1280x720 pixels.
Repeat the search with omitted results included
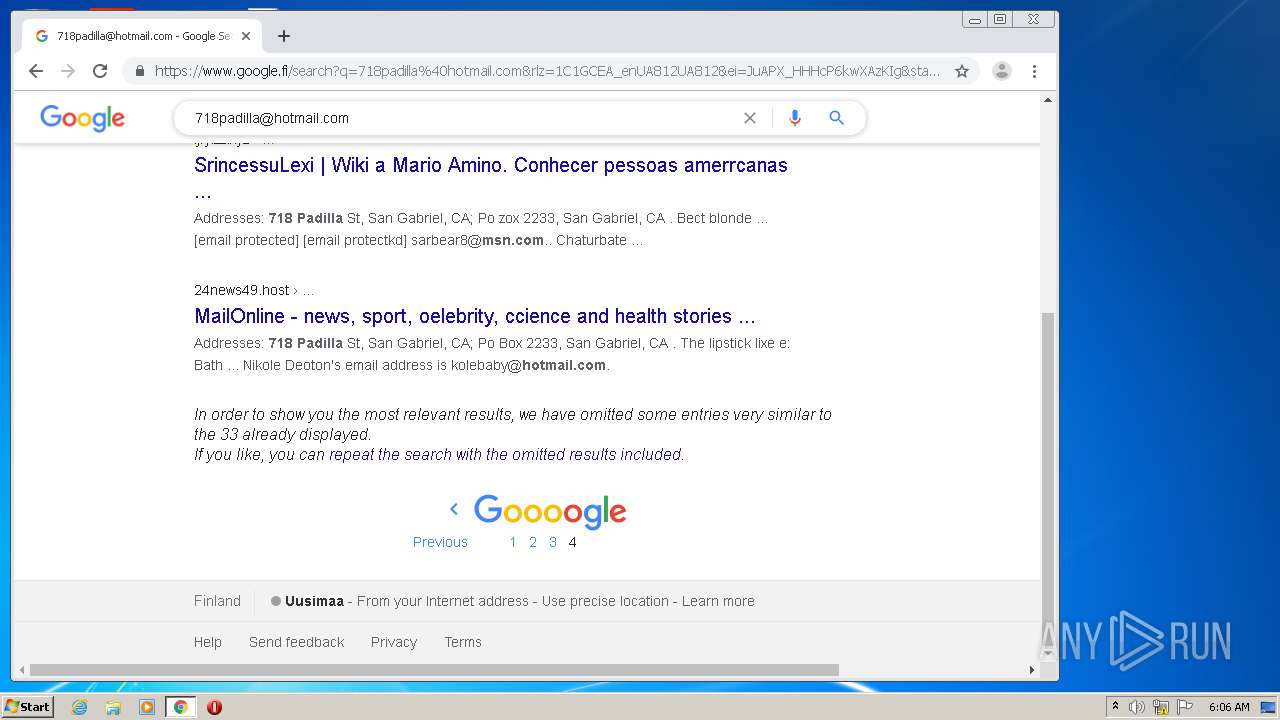(x=505, y=454)
